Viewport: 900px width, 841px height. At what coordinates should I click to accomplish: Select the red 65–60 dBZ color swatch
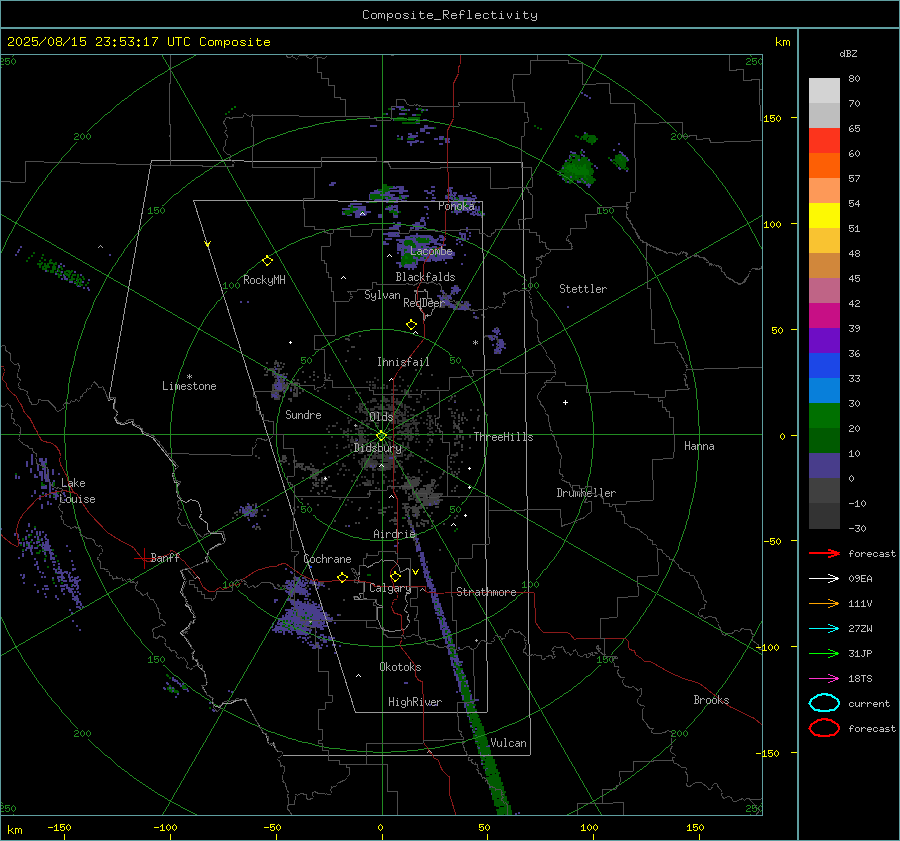(x=824, y=141)
